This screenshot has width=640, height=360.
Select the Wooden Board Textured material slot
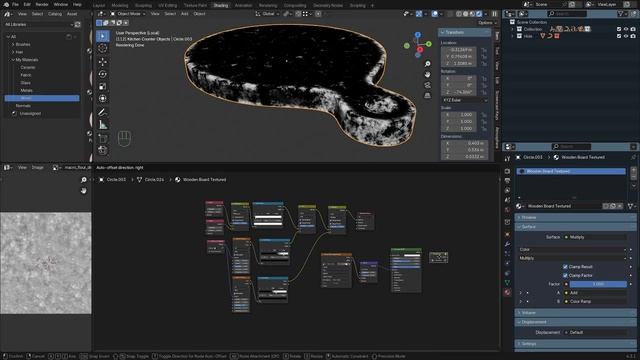coord(571,171)
